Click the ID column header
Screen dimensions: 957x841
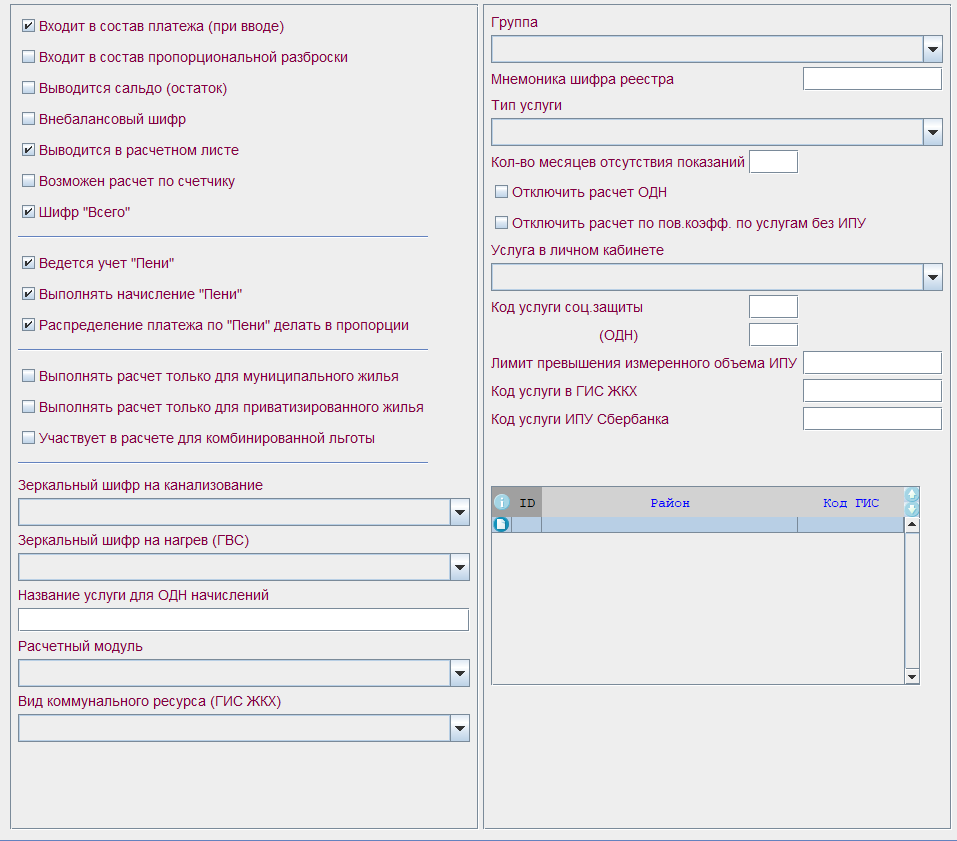527,502
